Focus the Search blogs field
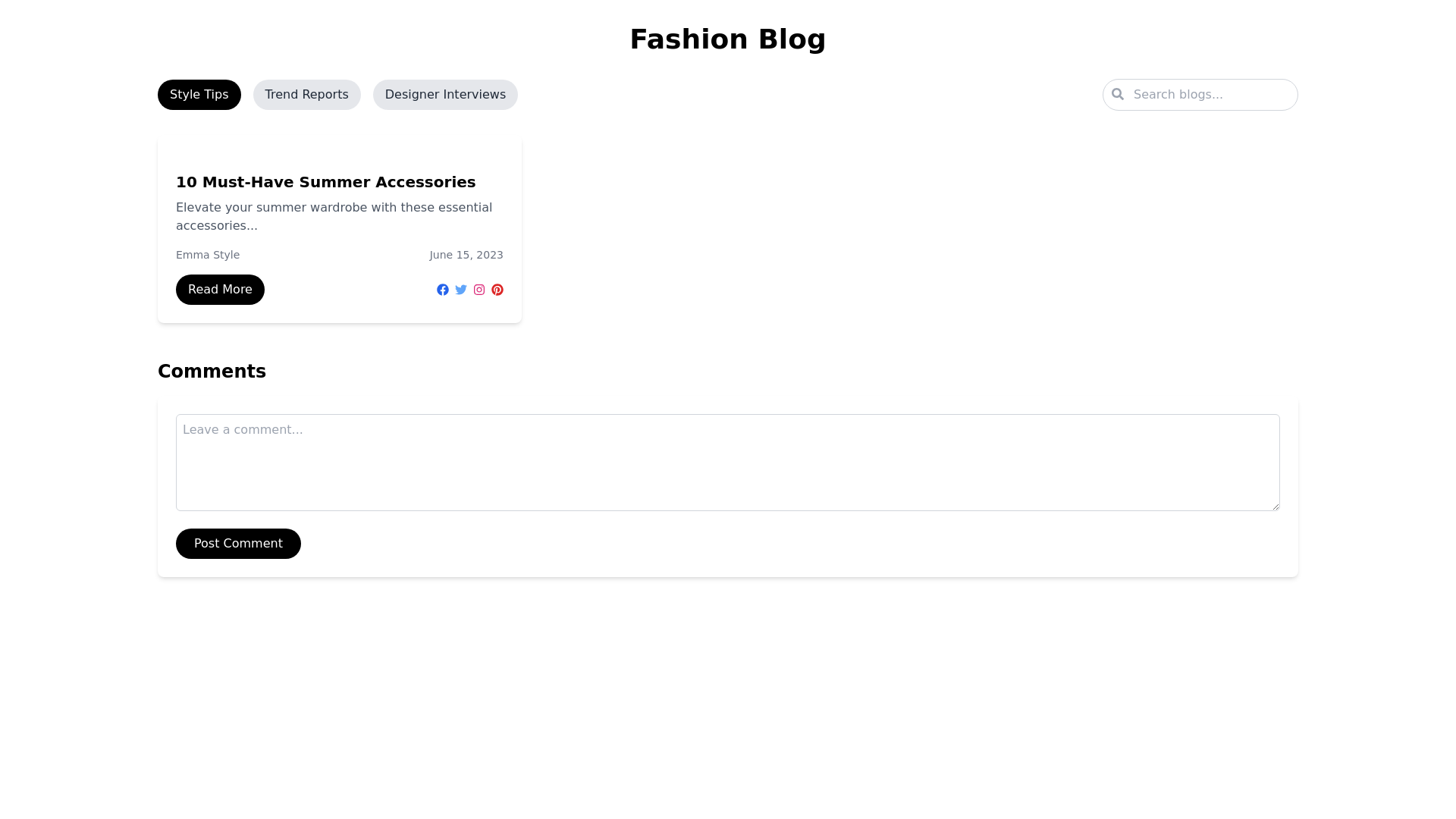Screen dimensions: 1456x819 pos(1210,95)
